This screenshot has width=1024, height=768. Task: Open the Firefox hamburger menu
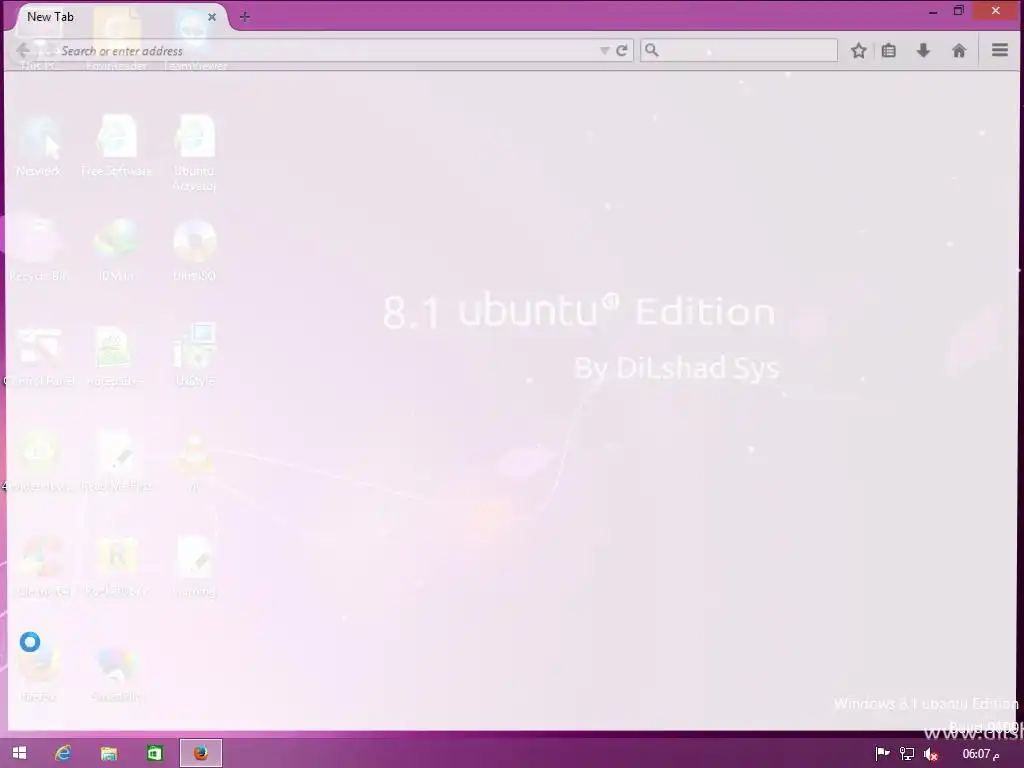click(1000, 50)
